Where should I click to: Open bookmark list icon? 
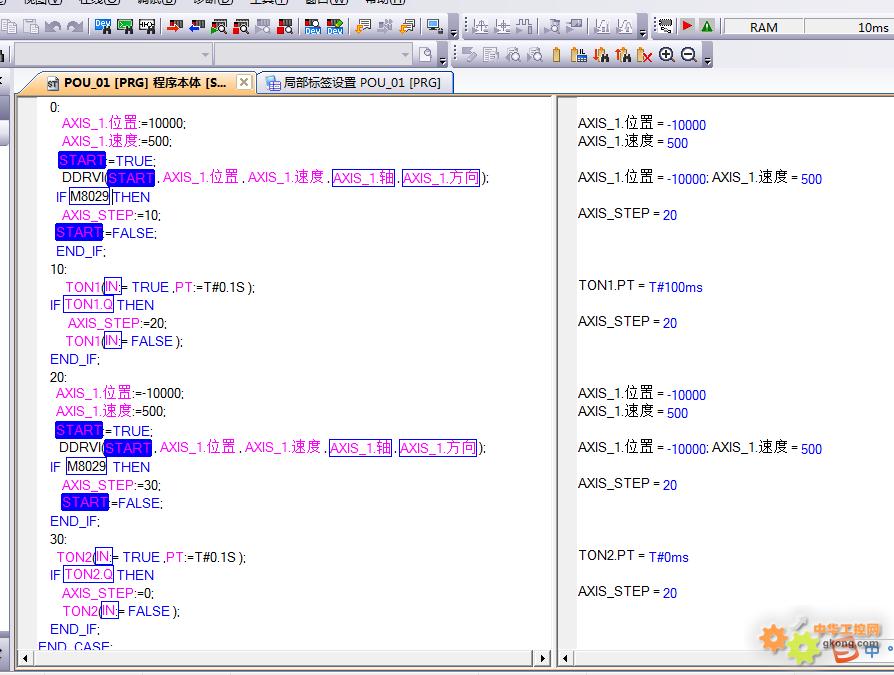point(579,55)
